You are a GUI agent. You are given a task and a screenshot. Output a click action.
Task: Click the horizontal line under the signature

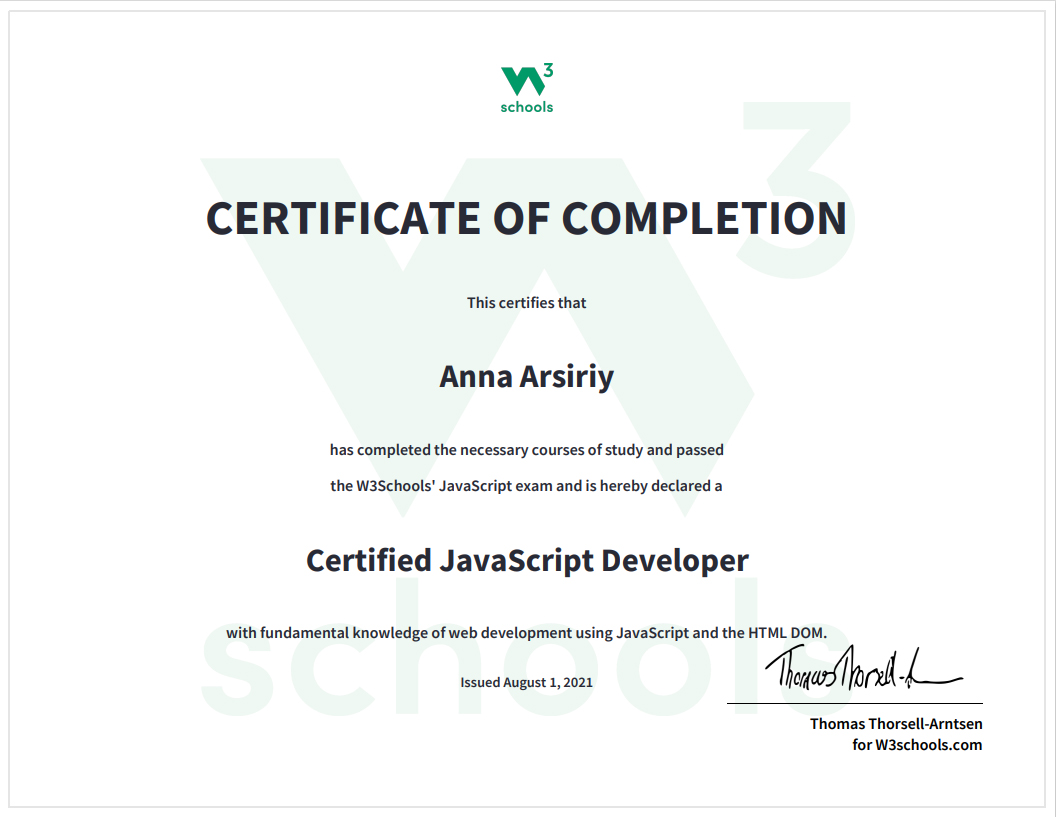click(x=854, y=703)
